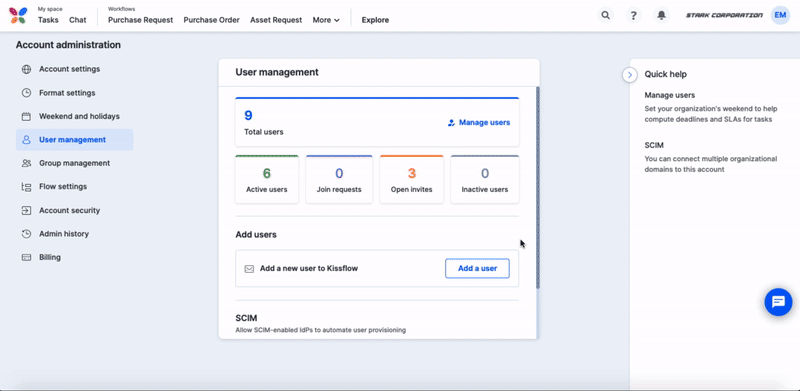Click the globe icon beside Account settings

click(26, 69)
